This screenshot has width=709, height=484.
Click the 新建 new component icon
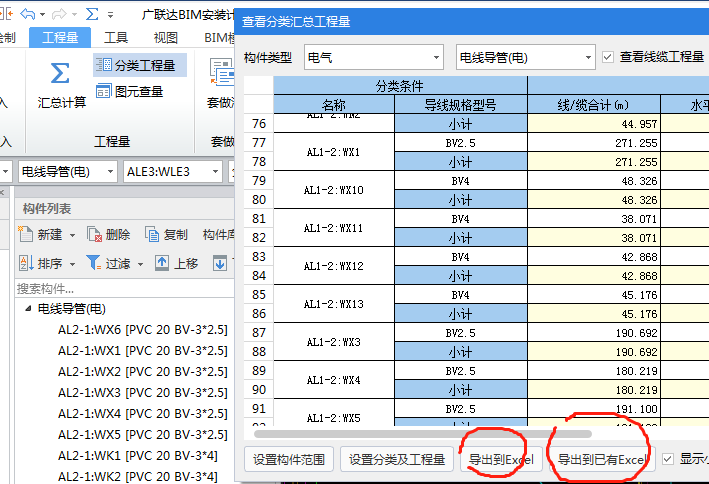coord(25,234)
